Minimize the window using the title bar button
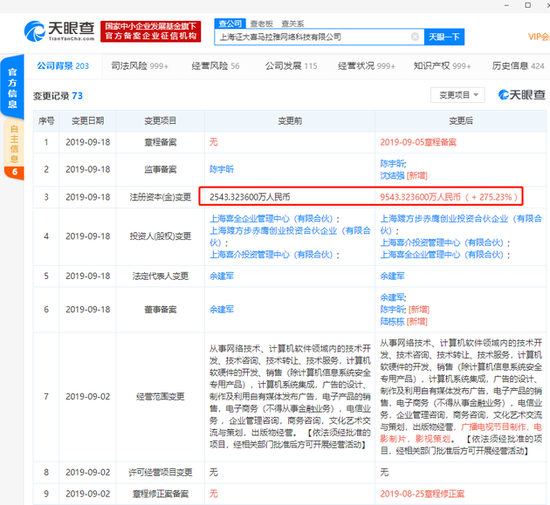The image size is (550, 505). coord(507,5)
